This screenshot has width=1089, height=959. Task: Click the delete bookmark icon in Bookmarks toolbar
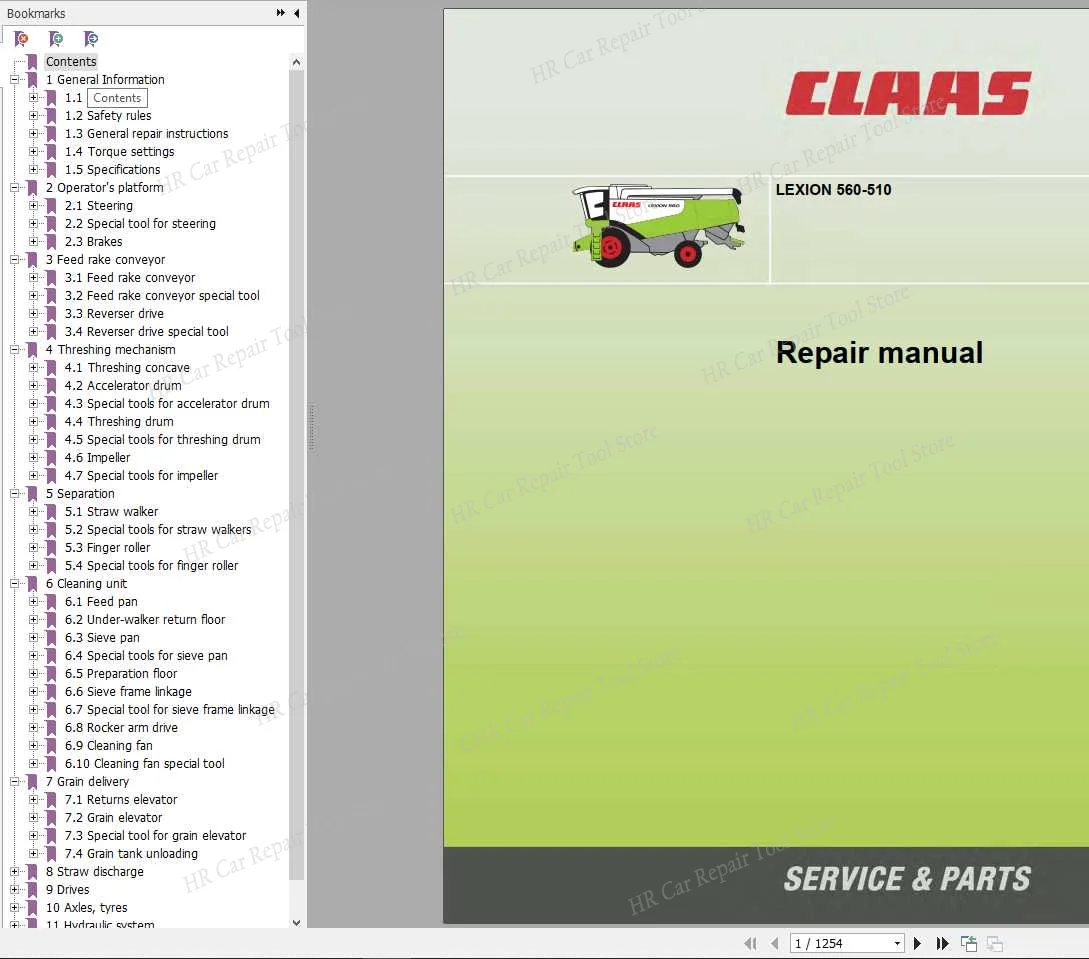[22, 39]
